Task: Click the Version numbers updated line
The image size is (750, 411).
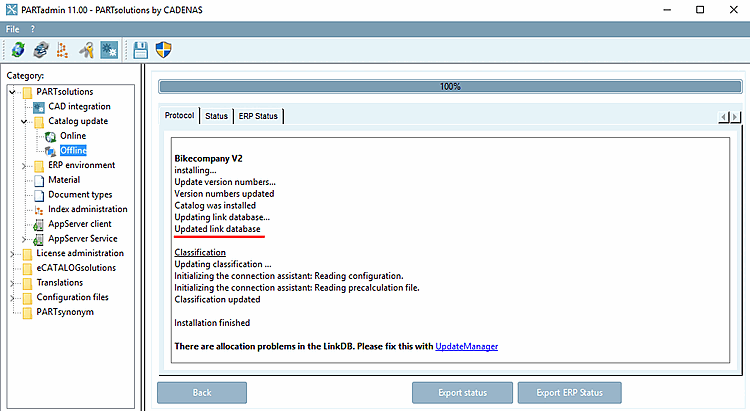Action: tap(224, 194)
